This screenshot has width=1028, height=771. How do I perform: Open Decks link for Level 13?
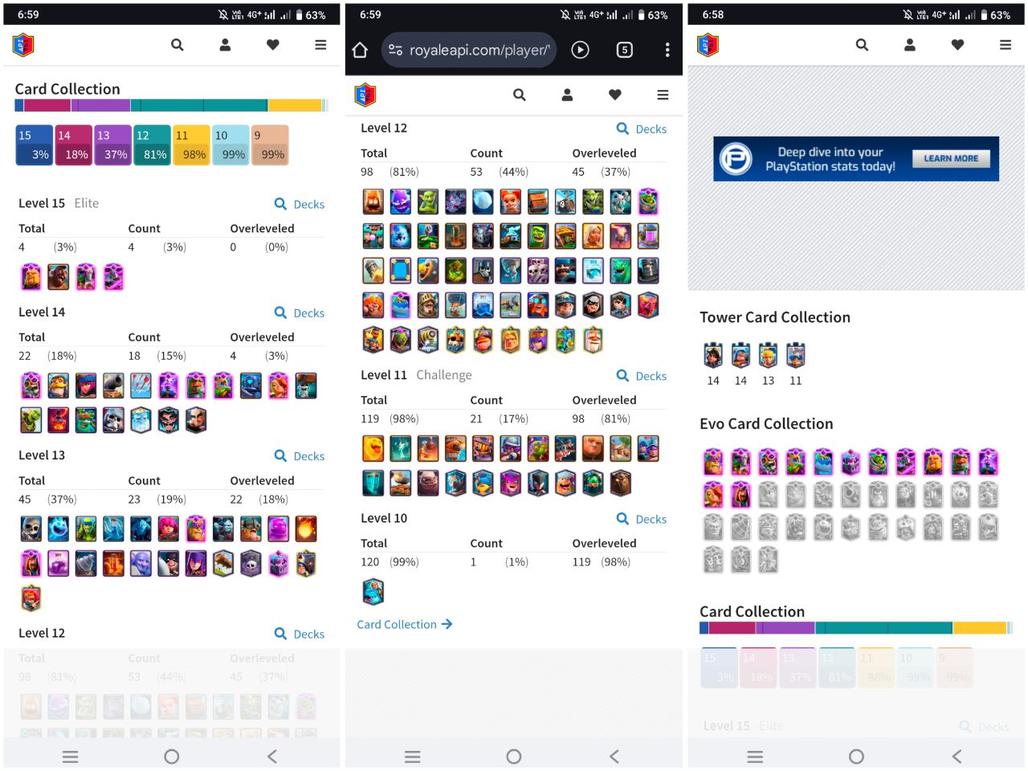pos(300,456)
